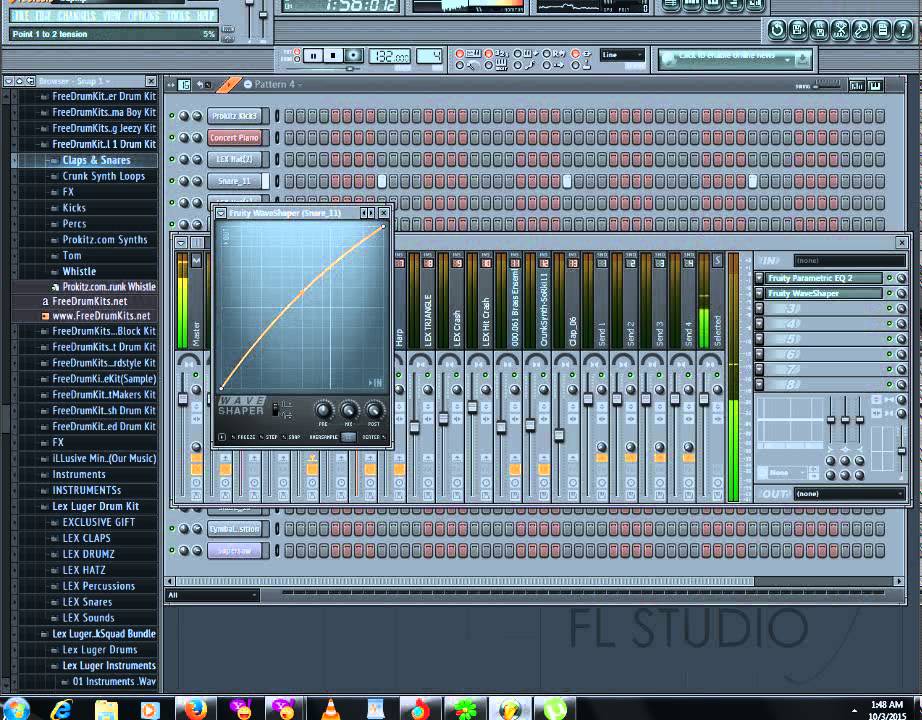Expand Lex Luger Drum Kit folder

(x=95, y=506)
